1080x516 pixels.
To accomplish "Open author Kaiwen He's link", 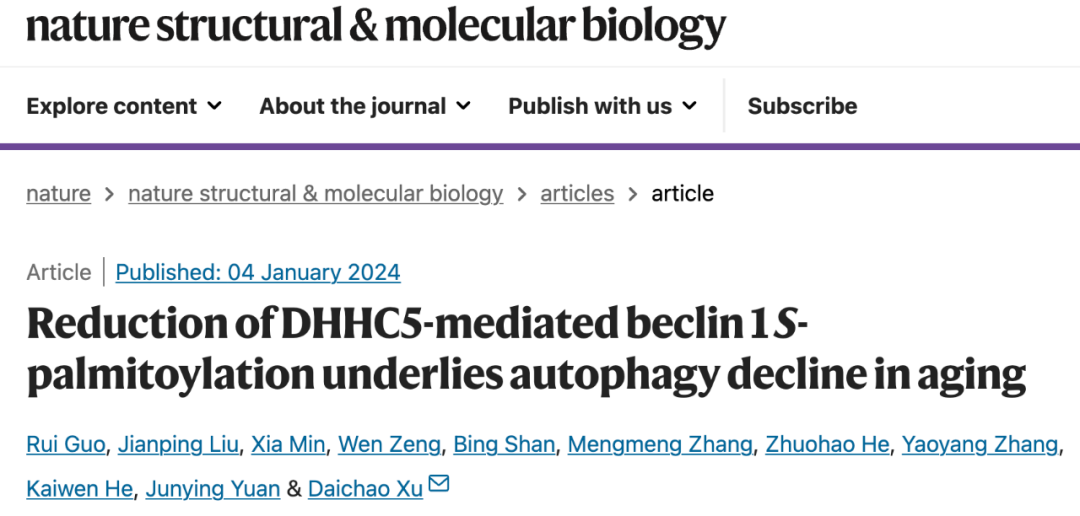I will (79, 489).
